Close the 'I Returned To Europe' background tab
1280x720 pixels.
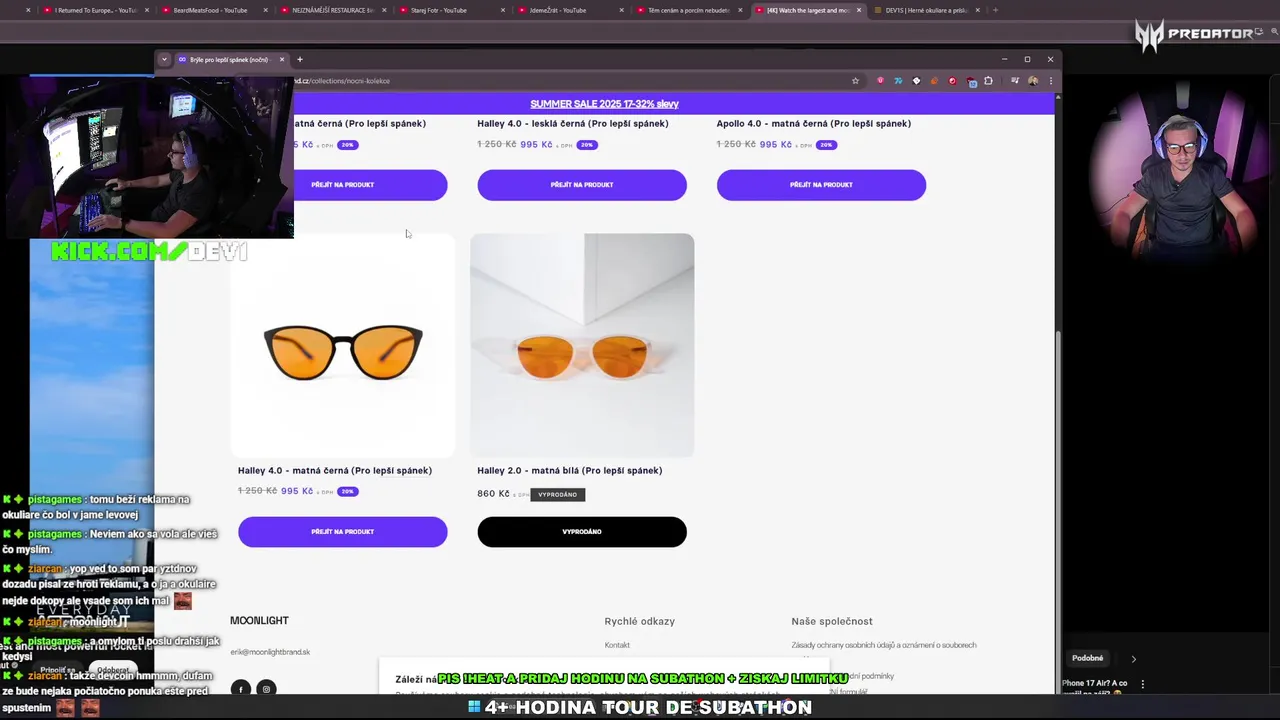pos(147,10)
